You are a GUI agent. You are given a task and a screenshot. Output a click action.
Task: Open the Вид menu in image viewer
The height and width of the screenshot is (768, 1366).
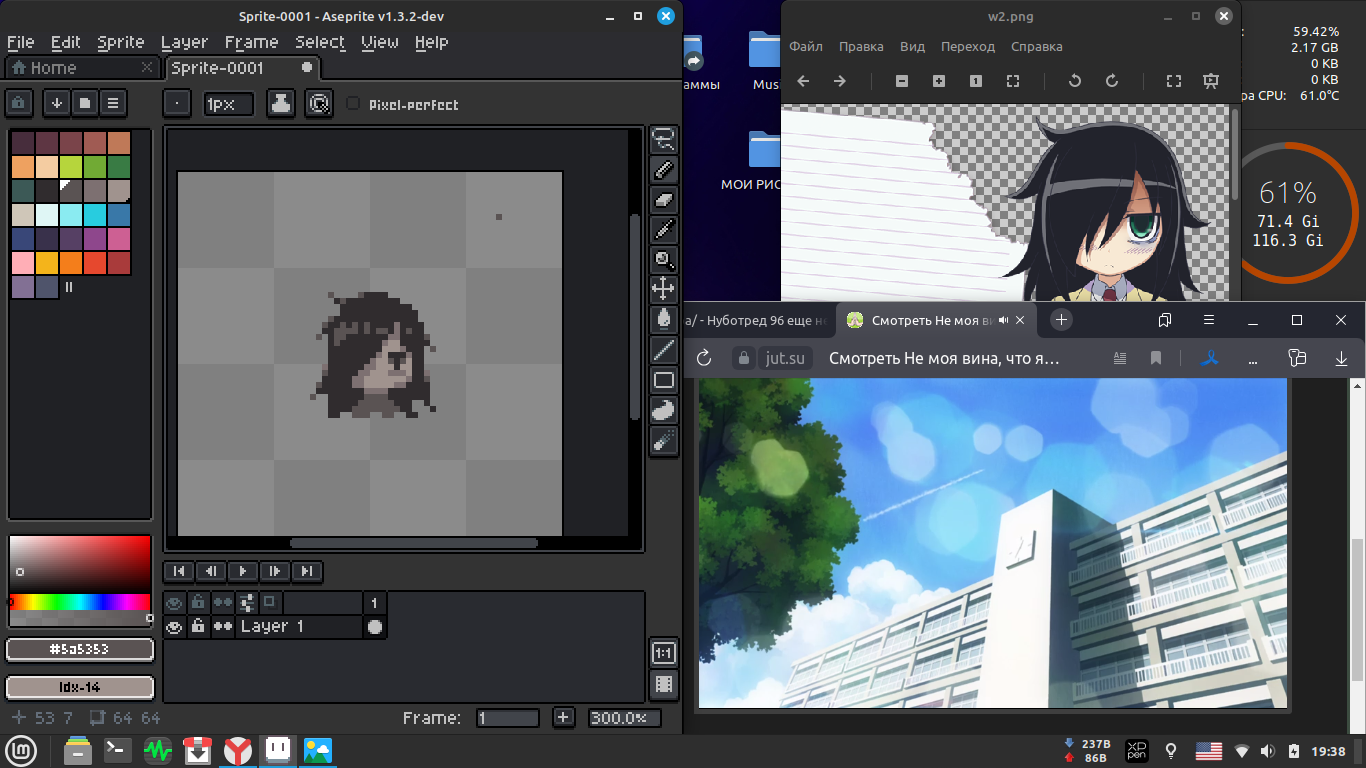click(x=912, y=47)
